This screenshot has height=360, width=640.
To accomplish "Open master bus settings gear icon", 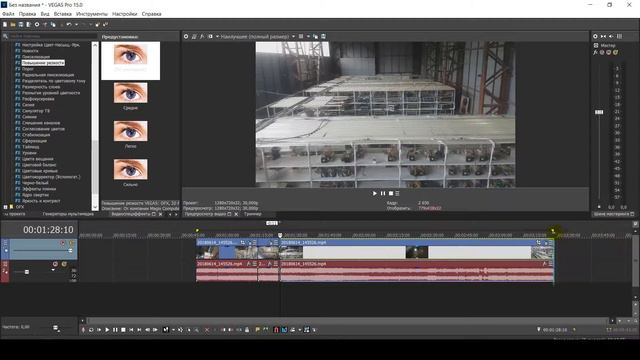I will point(595,36).
